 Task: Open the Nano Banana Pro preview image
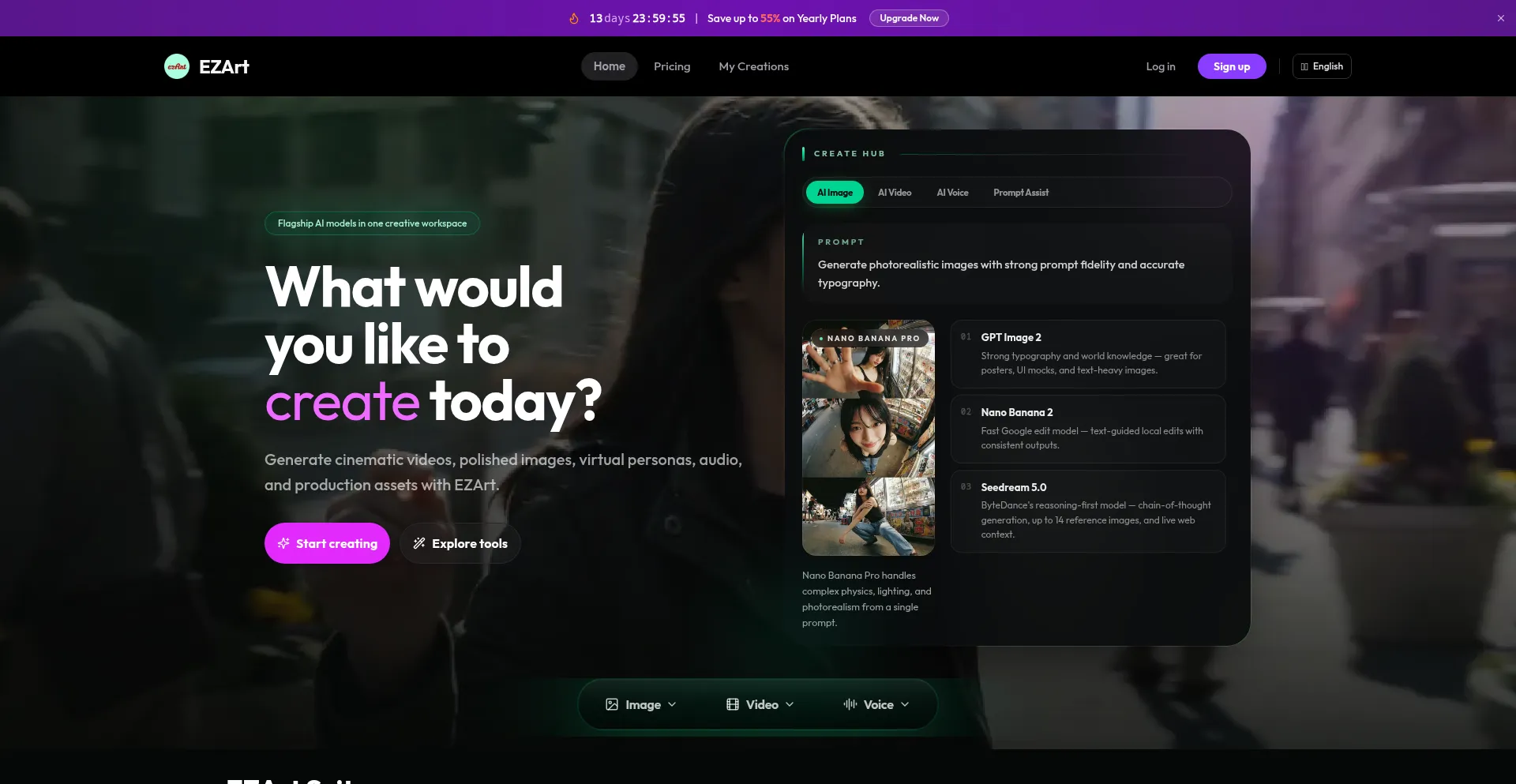pyautogui.click(x=869, y=437)
